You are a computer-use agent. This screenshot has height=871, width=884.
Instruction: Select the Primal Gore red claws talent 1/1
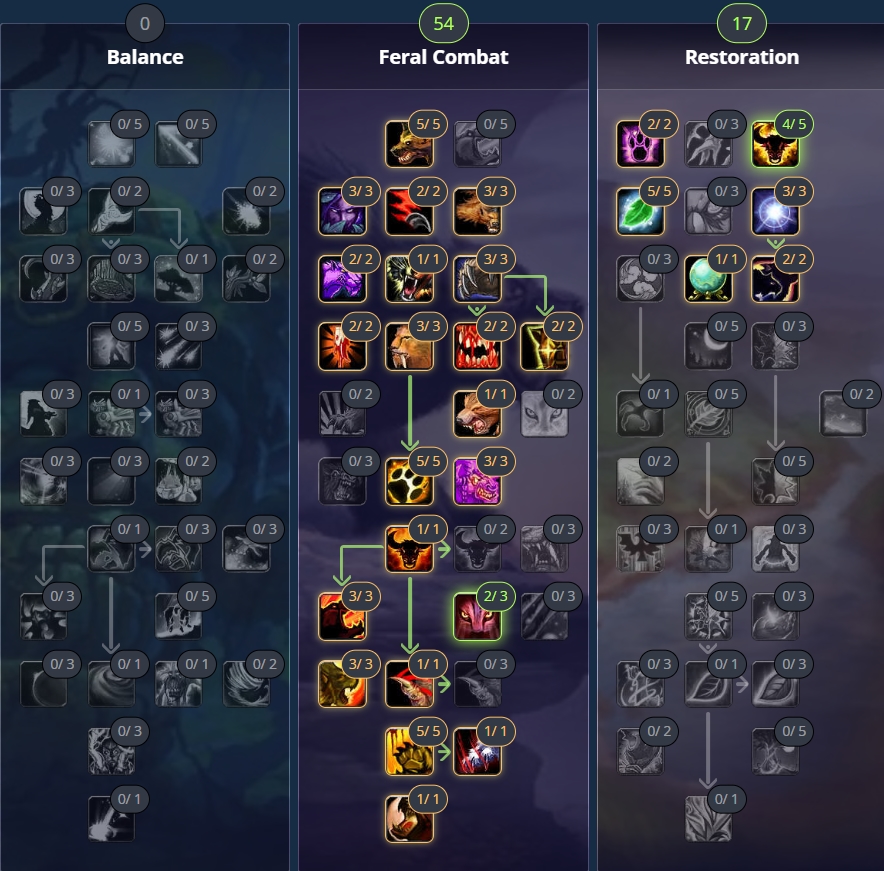click(477, 751)
